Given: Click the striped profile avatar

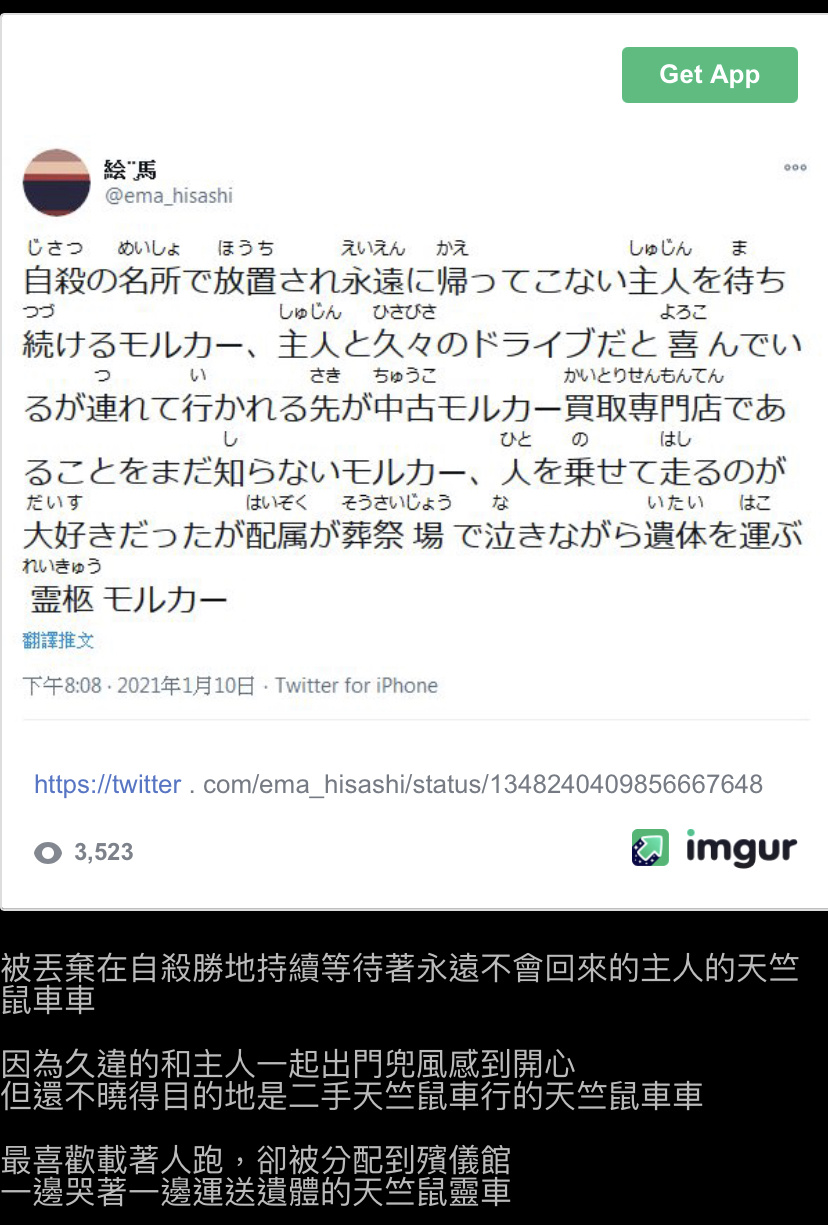Looking at the screenshot, I should click(57, 182).
